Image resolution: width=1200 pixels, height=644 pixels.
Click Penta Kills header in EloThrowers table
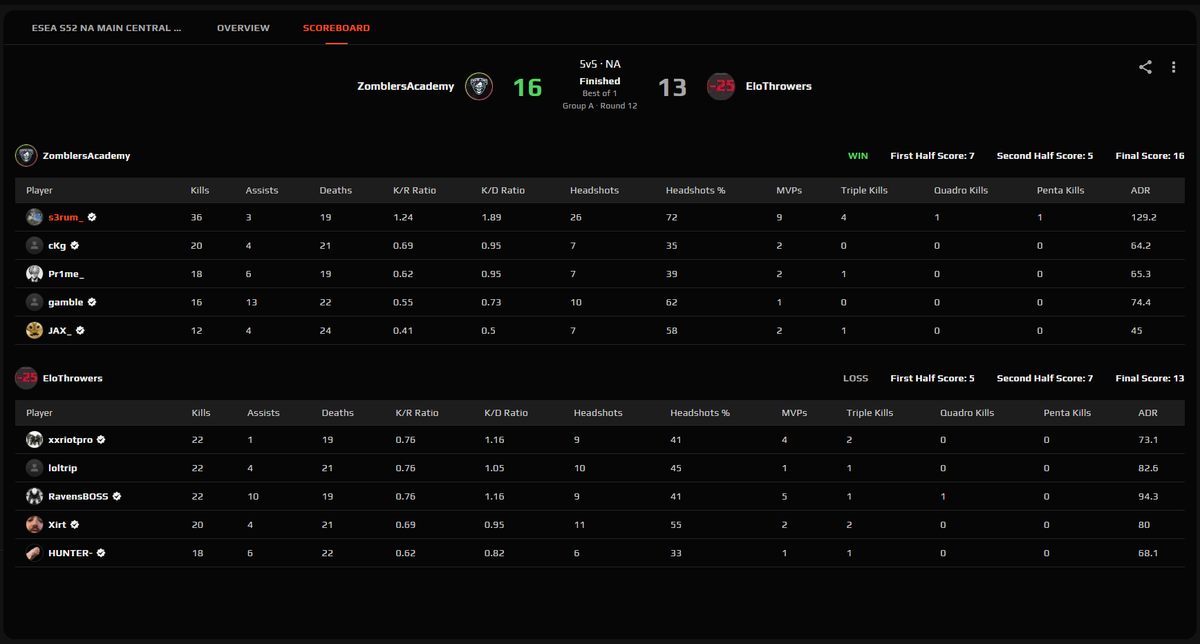[x=1067, y=412]
